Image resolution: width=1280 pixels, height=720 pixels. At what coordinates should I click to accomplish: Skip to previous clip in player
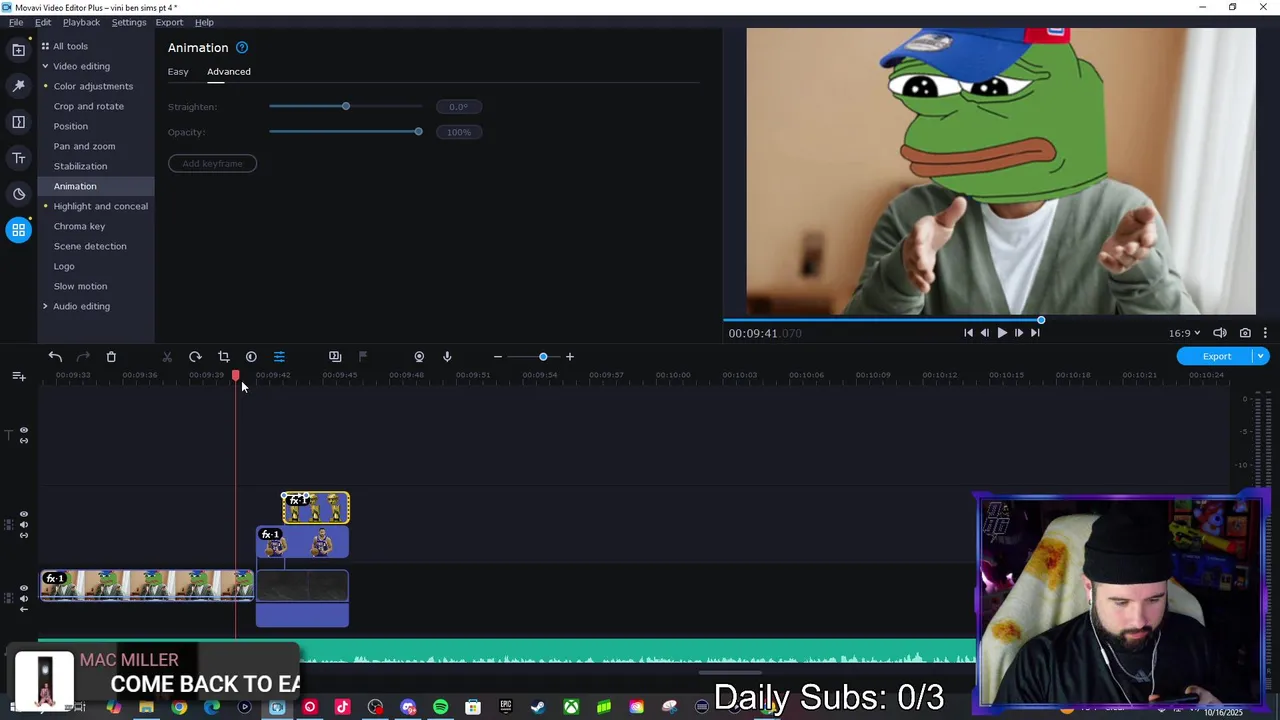coord(968,333)
